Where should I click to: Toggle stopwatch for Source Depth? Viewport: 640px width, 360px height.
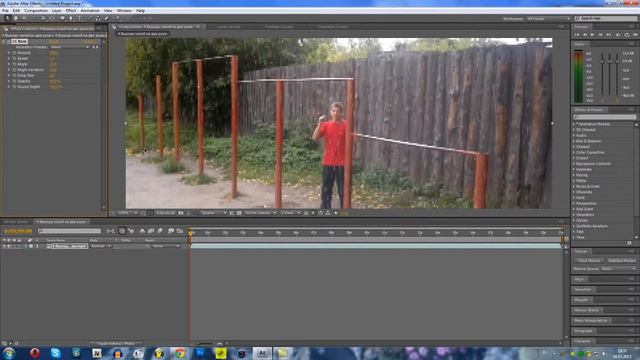(14, 87)
